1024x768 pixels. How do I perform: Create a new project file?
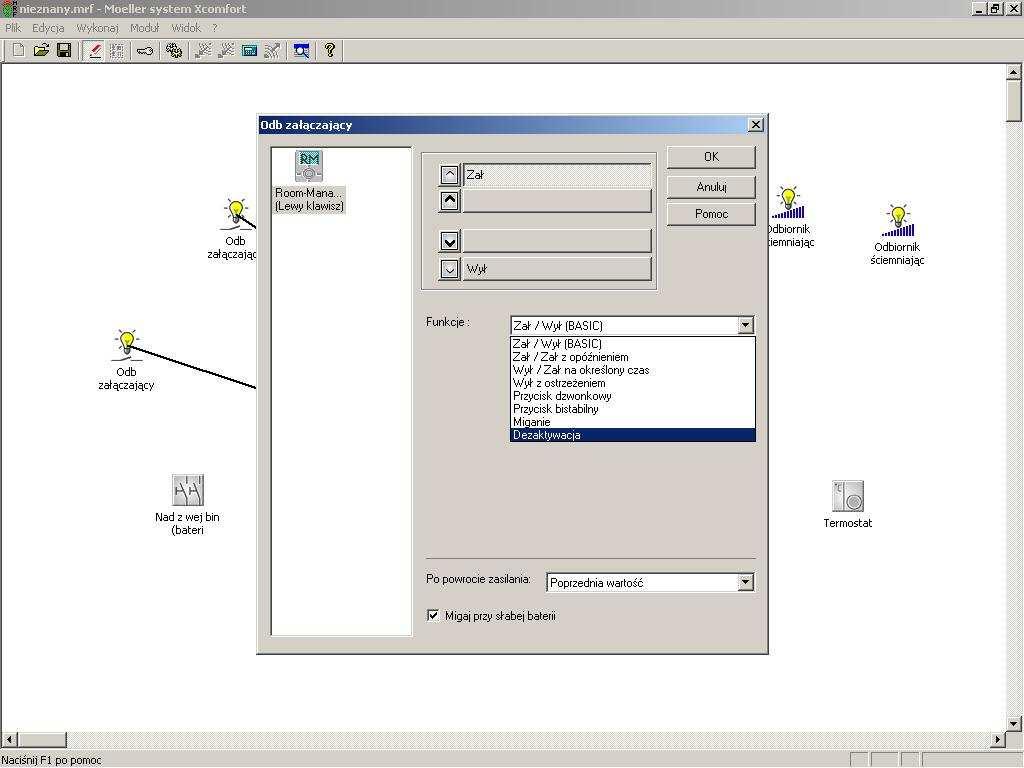18,50
